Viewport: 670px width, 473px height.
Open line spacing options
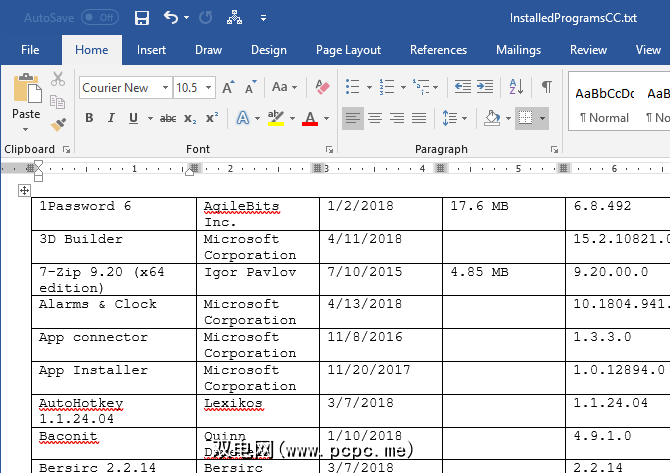point(454,118)
